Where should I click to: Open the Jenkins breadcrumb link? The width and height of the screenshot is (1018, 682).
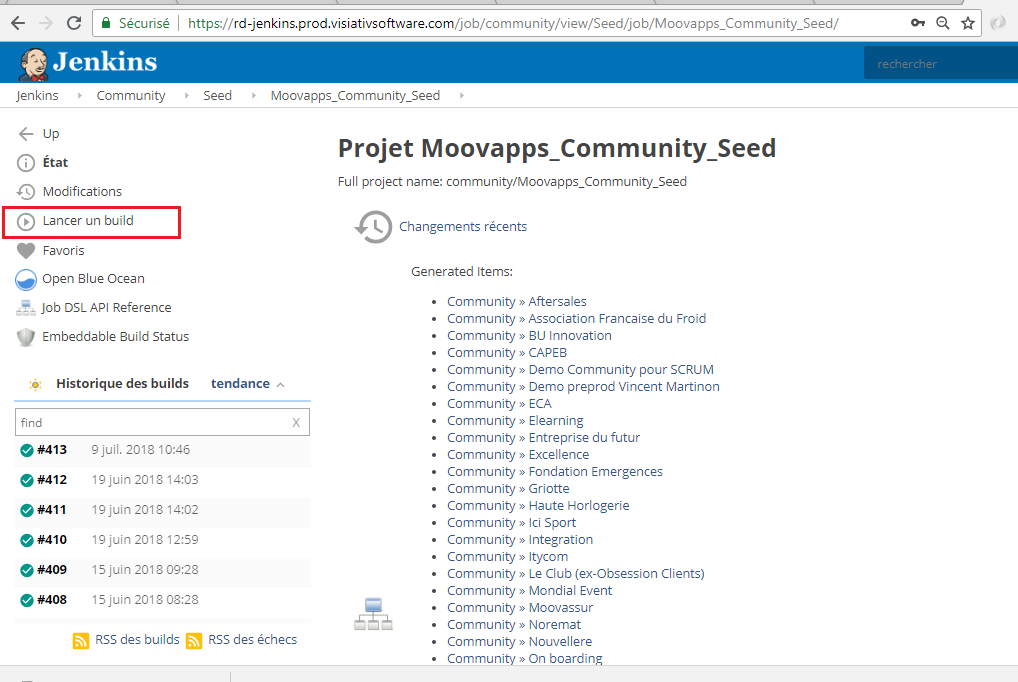38,95
